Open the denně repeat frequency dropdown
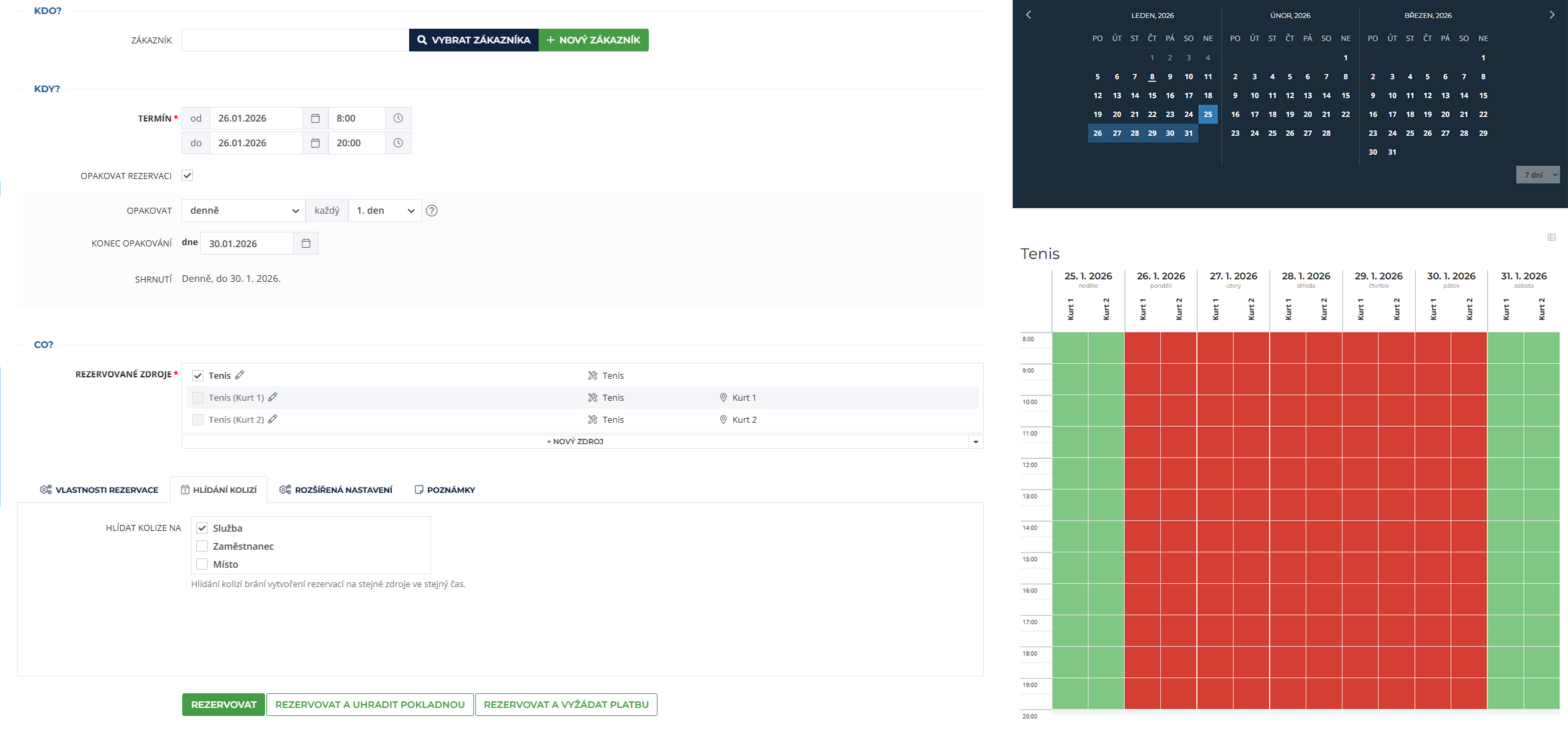Image resolution: width=1568 pixels, height=734 pixels. point(243,211)
